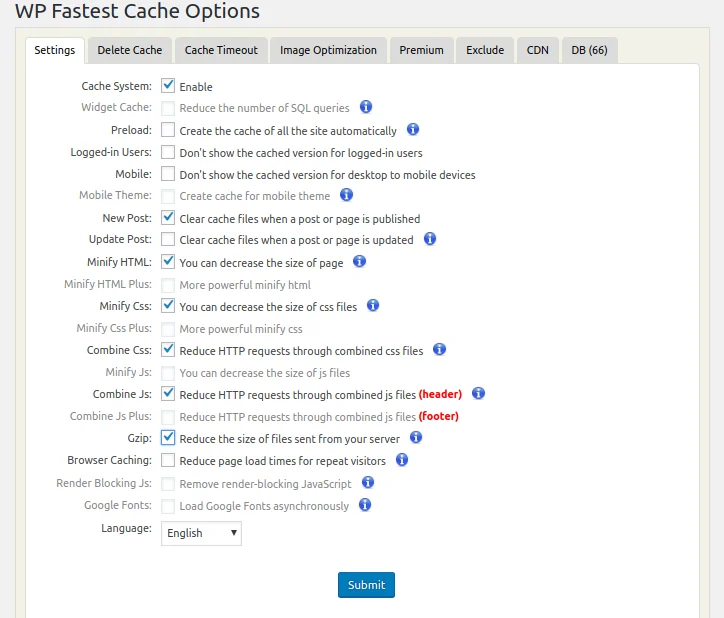Open the Image Optimization tab
724x618 pixels.
[x=328, y=50]
